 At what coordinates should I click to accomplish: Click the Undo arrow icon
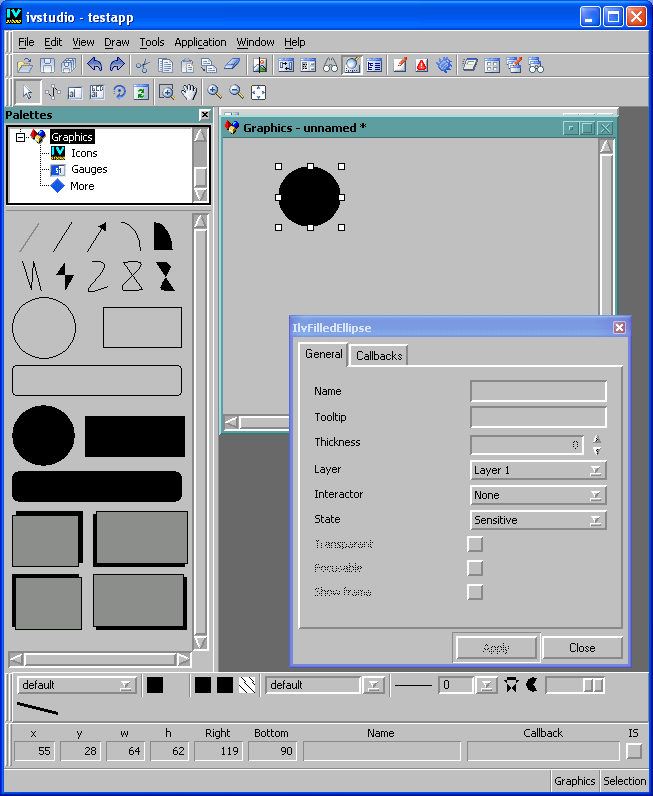(x=95, y=65)
